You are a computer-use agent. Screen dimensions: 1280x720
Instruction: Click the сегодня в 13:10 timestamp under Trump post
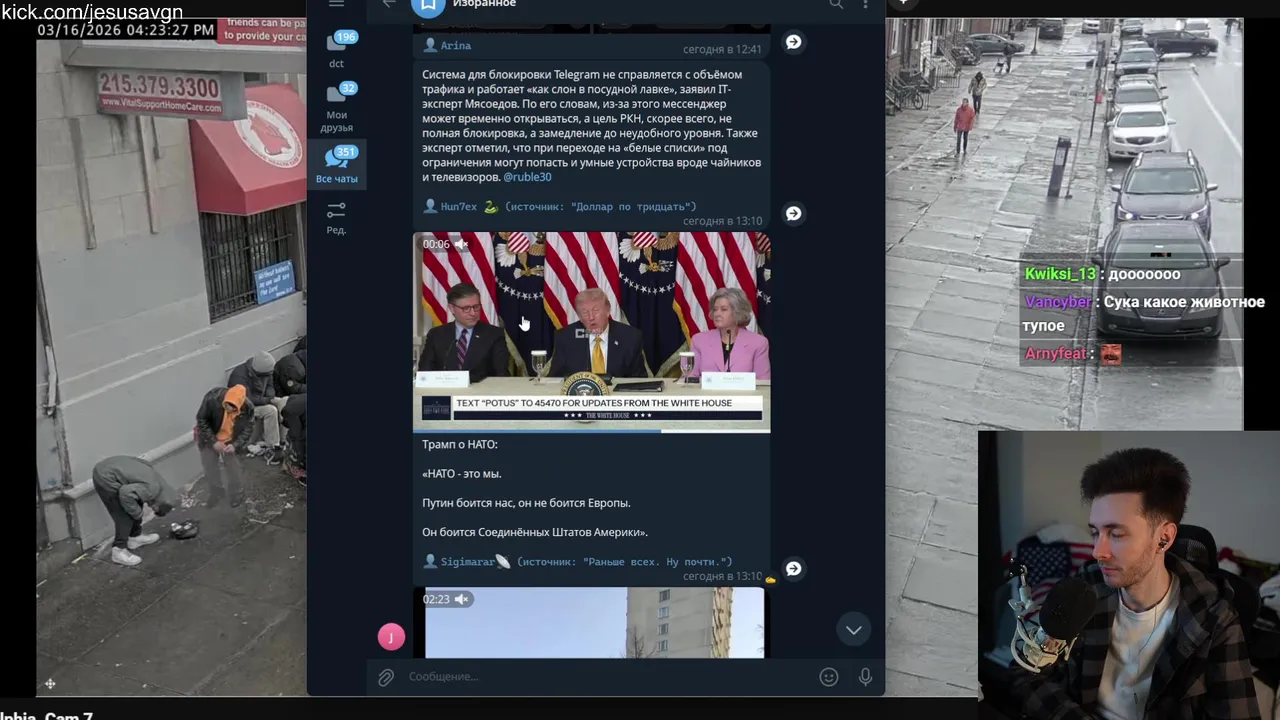(722, 577)
